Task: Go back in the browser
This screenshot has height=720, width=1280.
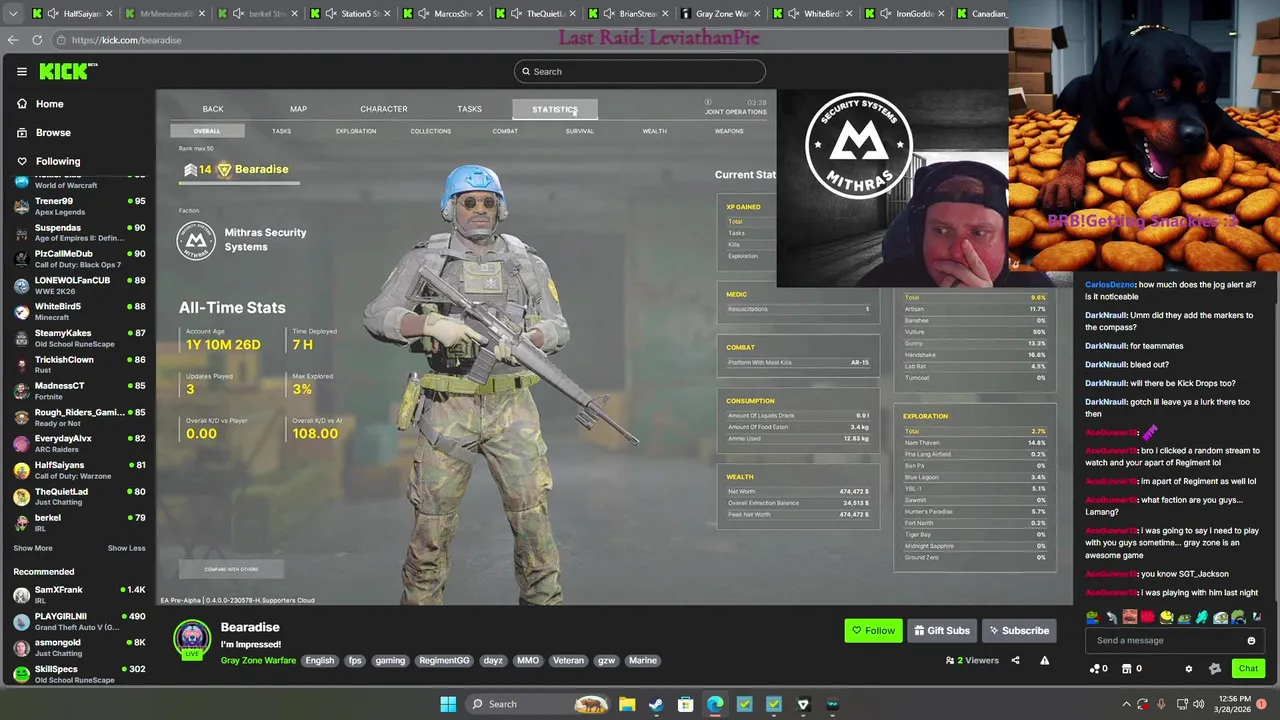Action: click(13, 40)
